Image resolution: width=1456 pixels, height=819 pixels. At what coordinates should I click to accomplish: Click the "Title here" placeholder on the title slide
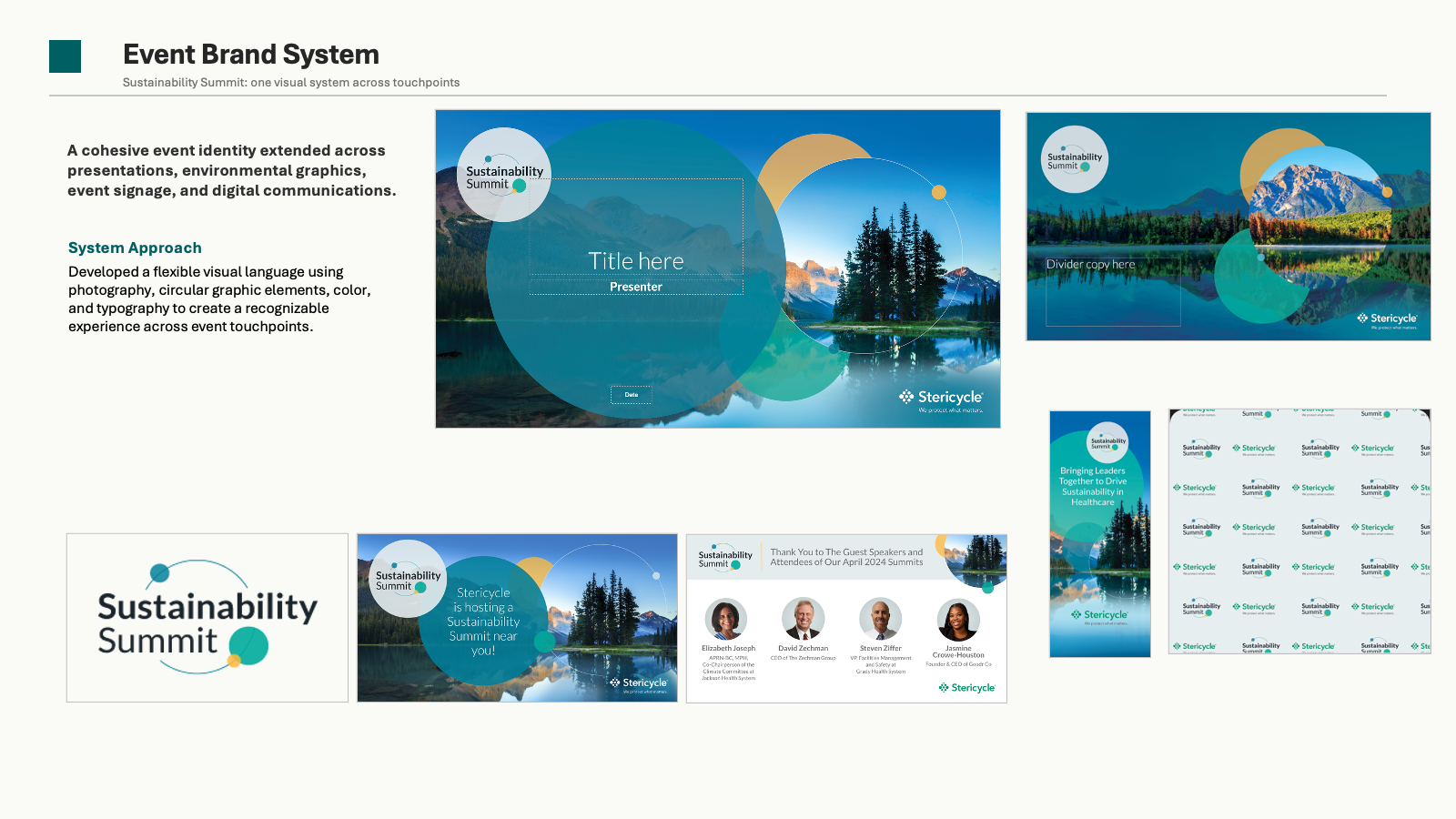(x=636, y=261)
